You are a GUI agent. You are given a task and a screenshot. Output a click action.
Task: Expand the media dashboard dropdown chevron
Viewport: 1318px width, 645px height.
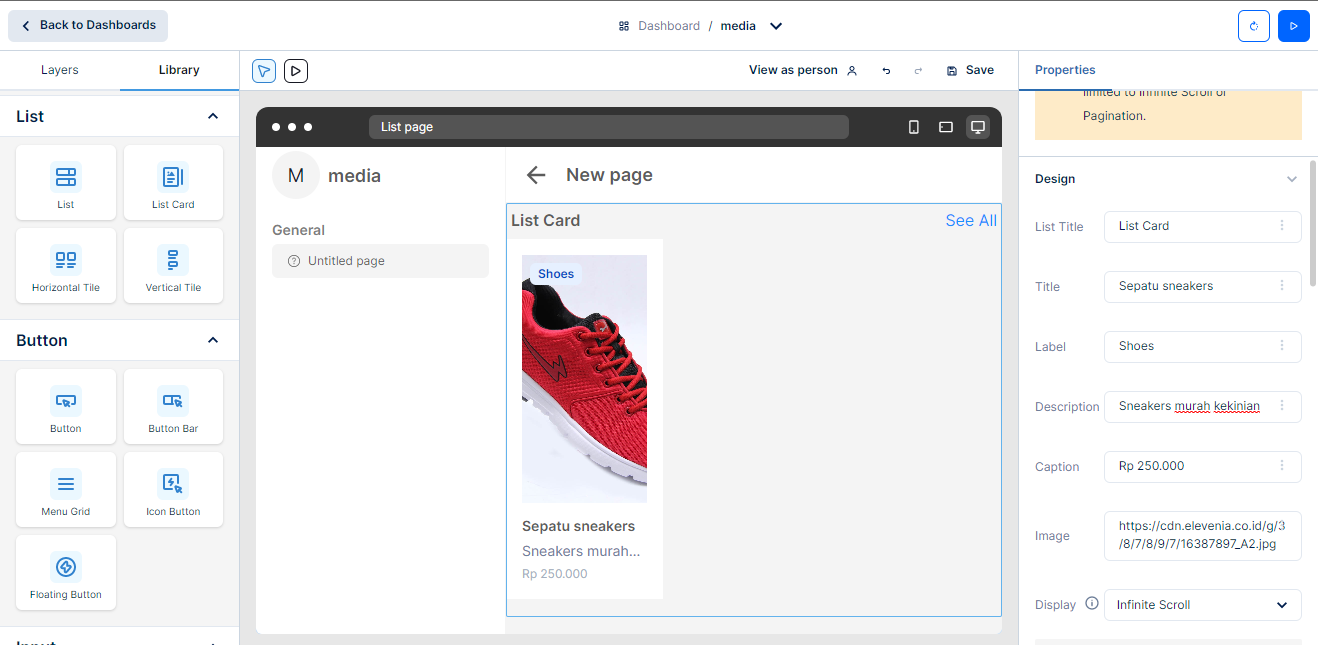(x=776, y=26)
